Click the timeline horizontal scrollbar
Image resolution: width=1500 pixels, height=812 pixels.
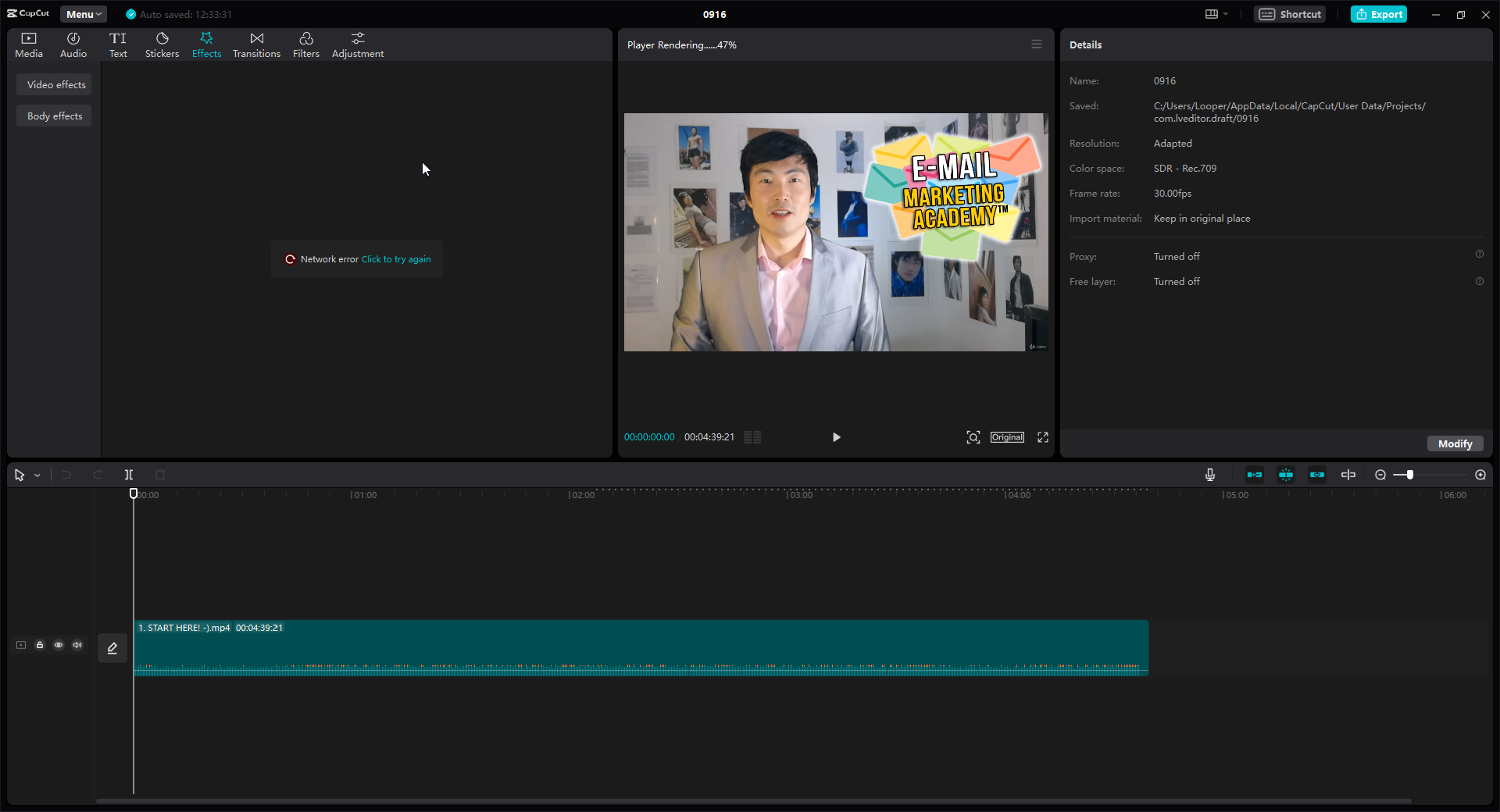point(754,801)
